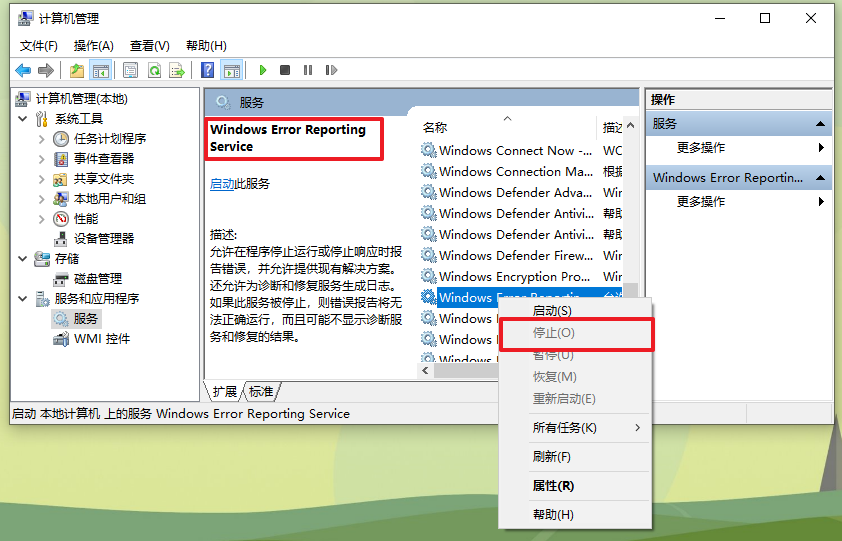
Task: Click the Export List toolbar icon
Action: 177,70
